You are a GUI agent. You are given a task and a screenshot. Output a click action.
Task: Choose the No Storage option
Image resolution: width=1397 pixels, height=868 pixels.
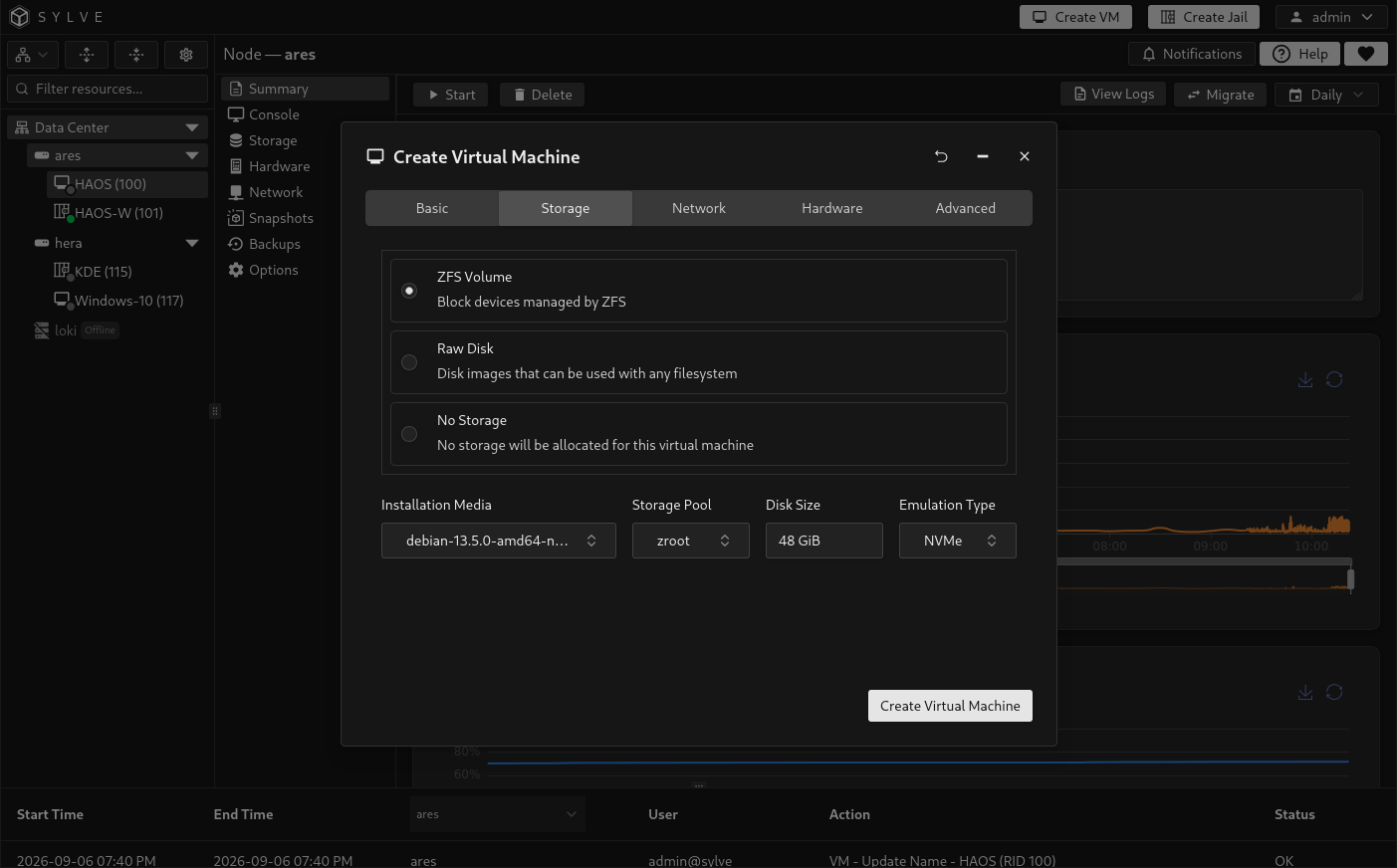coord(409,434)
